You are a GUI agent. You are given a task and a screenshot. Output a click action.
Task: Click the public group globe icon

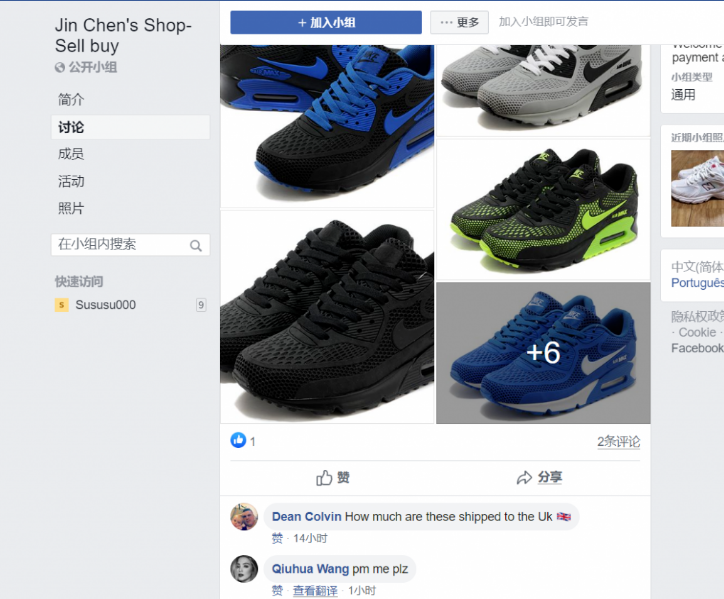coord(60,67)
